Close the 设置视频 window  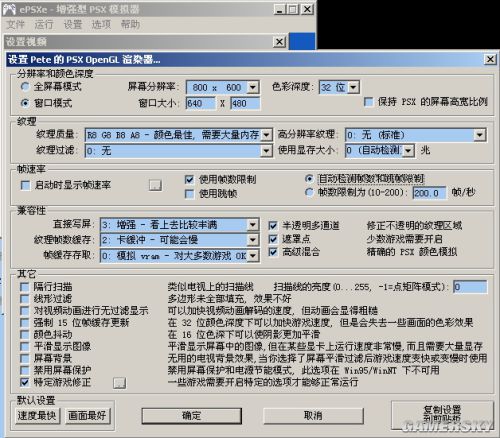point(279,42)
